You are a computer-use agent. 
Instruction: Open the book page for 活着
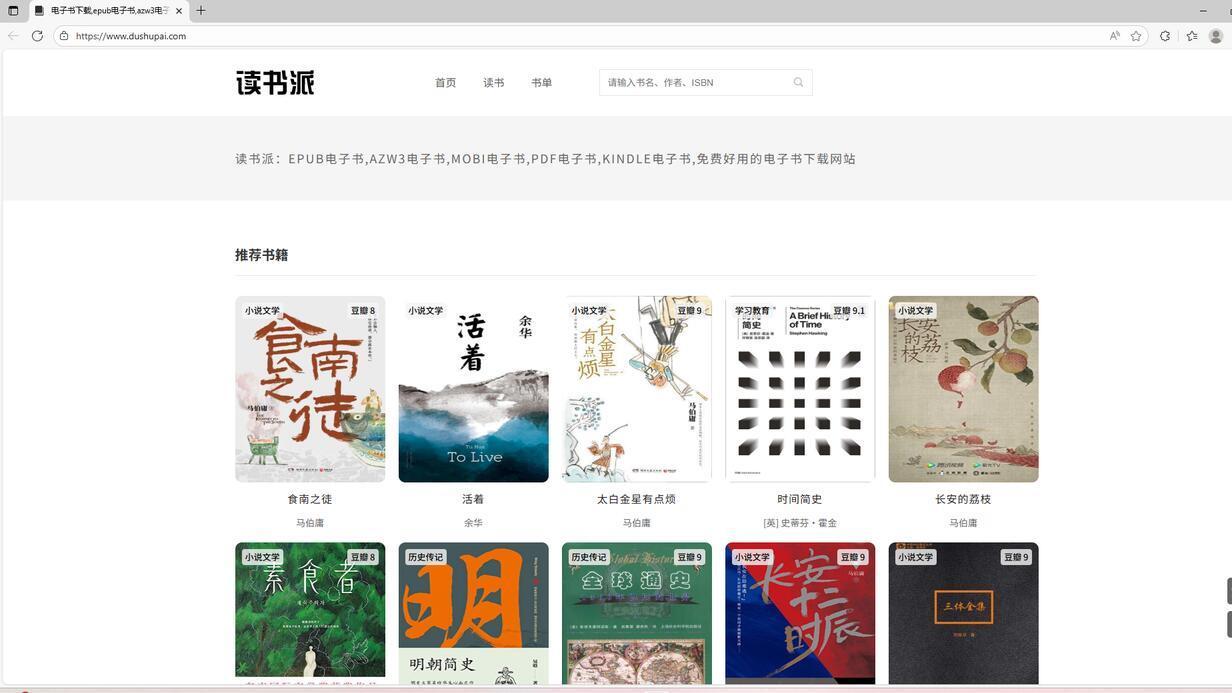click(472, 389)
